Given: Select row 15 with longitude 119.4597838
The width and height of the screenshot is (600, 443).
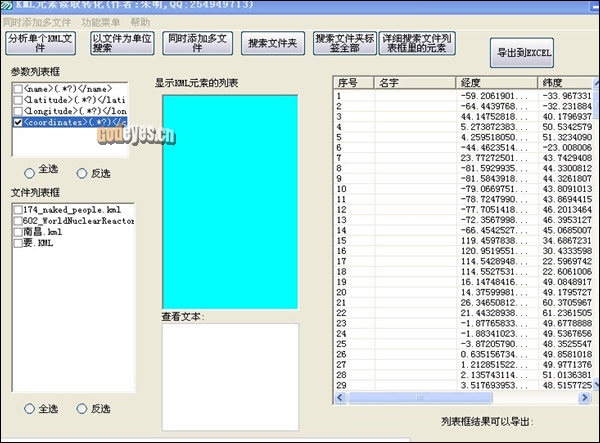Looking at the screenshot, I should pos(463,241).
